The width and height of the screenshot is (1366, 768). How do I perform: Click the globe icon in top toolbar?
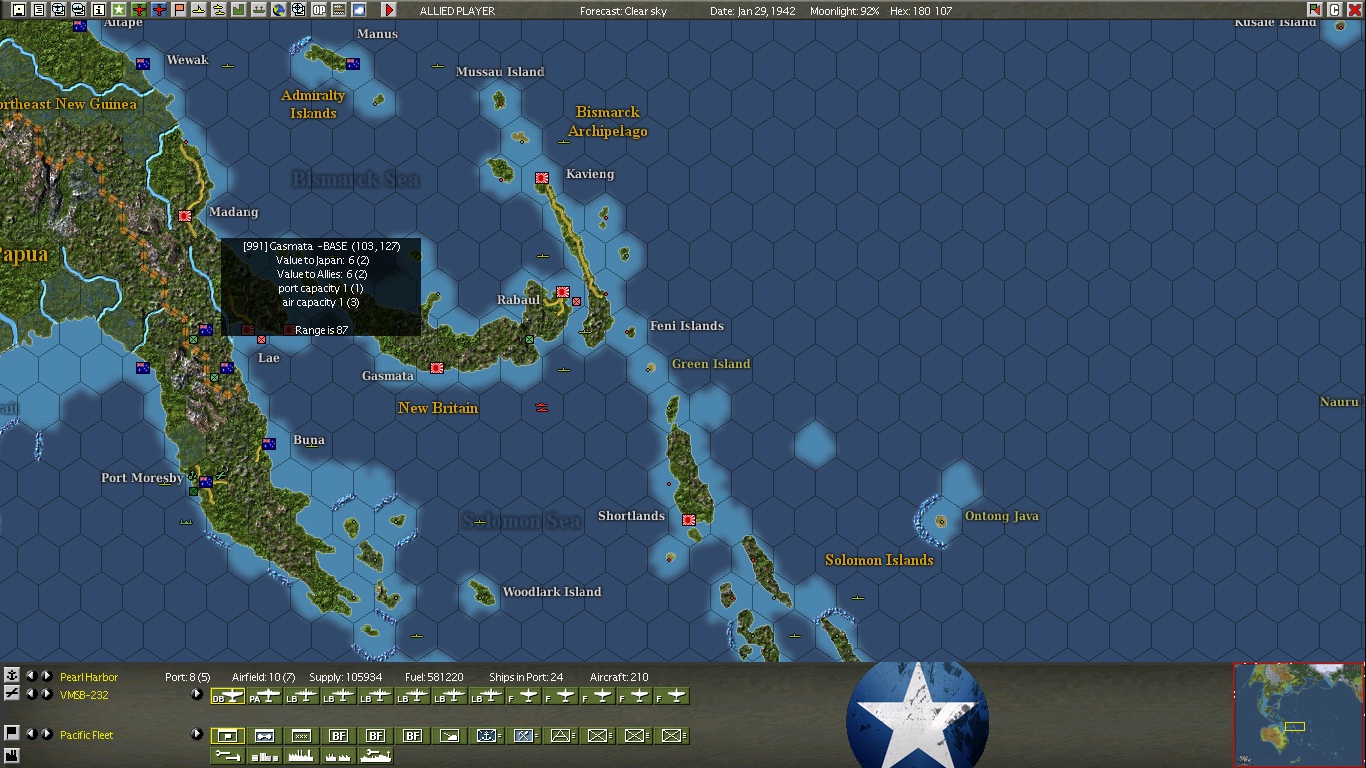click(x=279, y=10)
